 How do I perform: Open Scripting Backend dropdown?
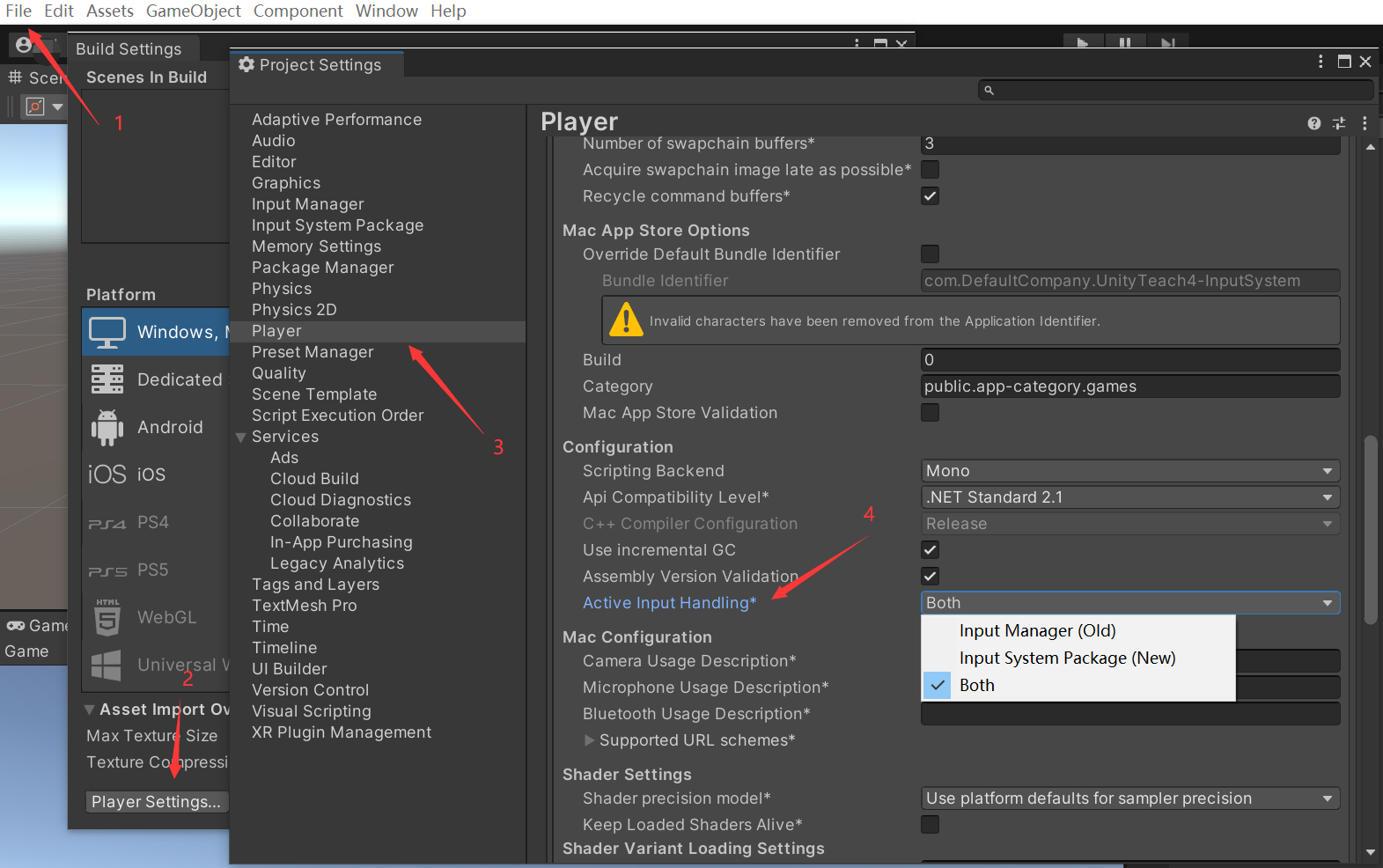tap(1130, 471)
